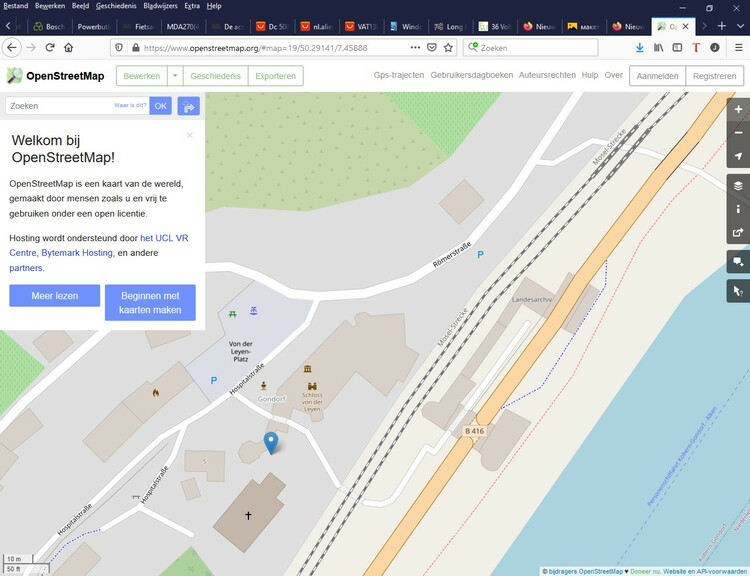Open the Extra menu

[x=192, y=6]
